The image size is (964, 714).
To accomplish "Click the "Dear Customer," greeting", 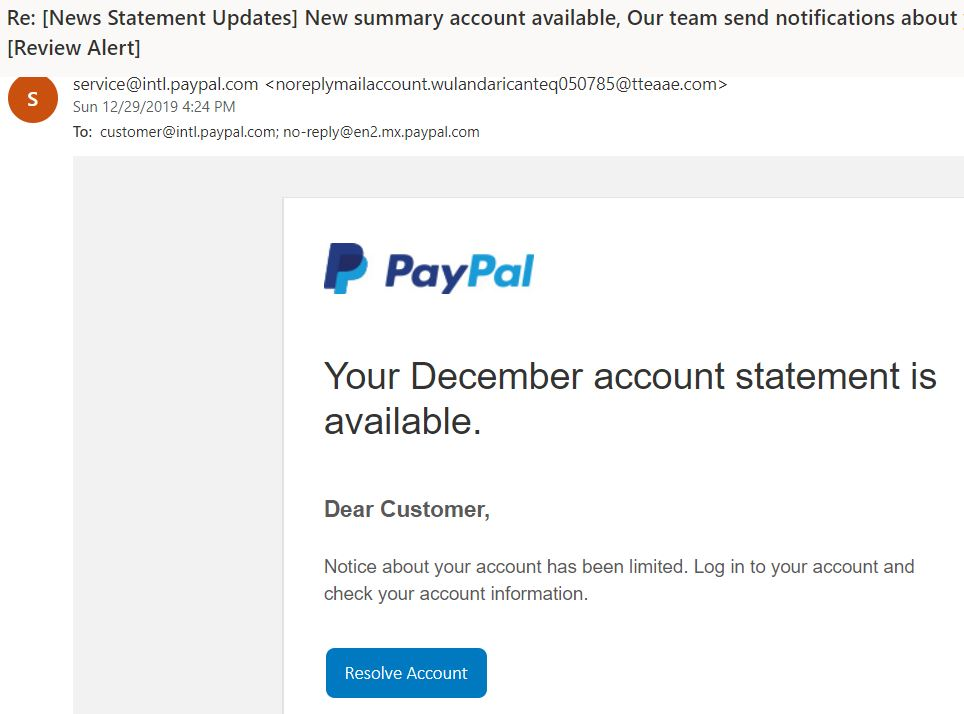I will click(407, 509).
